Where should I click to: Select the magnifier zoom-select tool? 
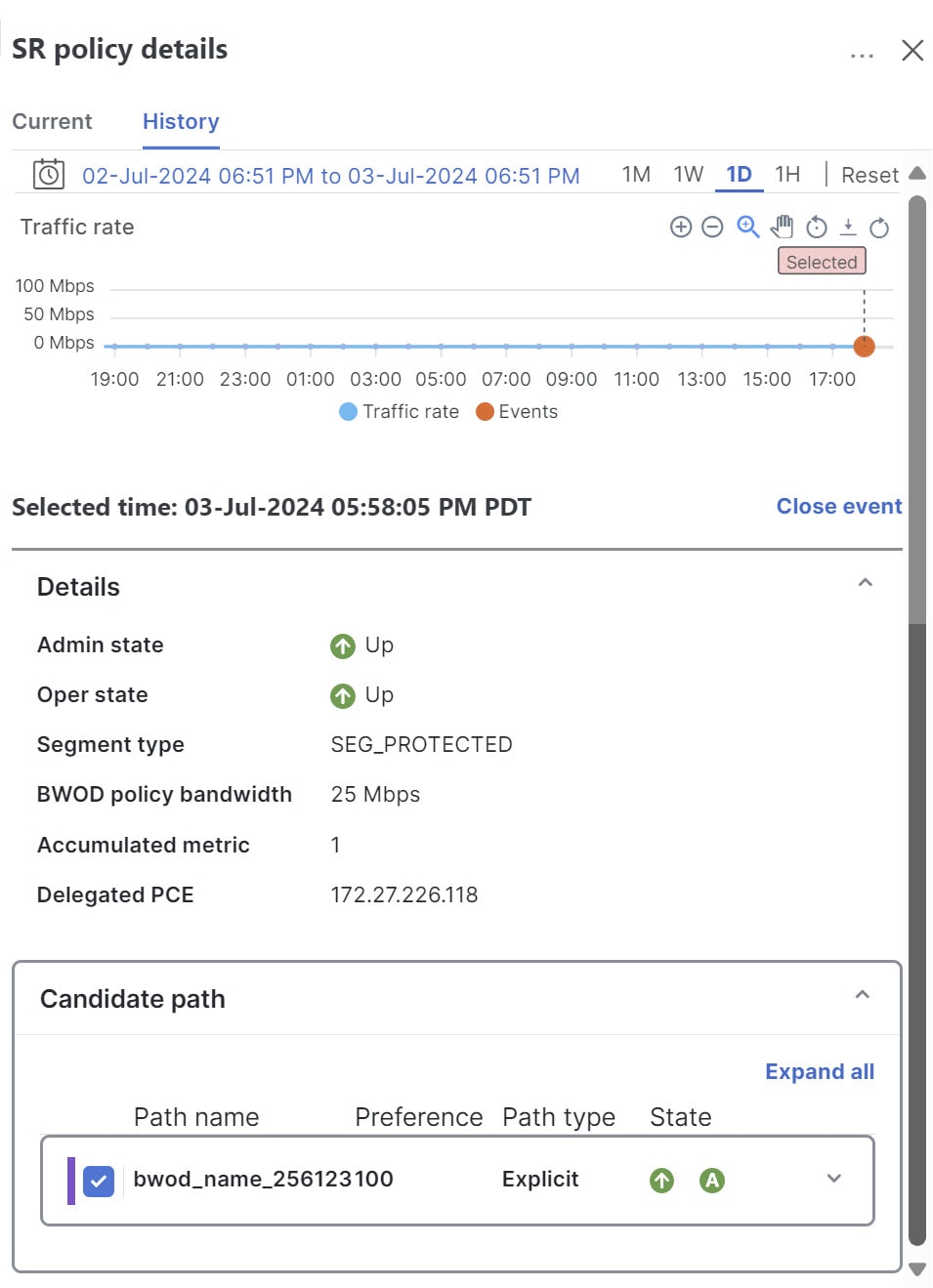(748, 227)
